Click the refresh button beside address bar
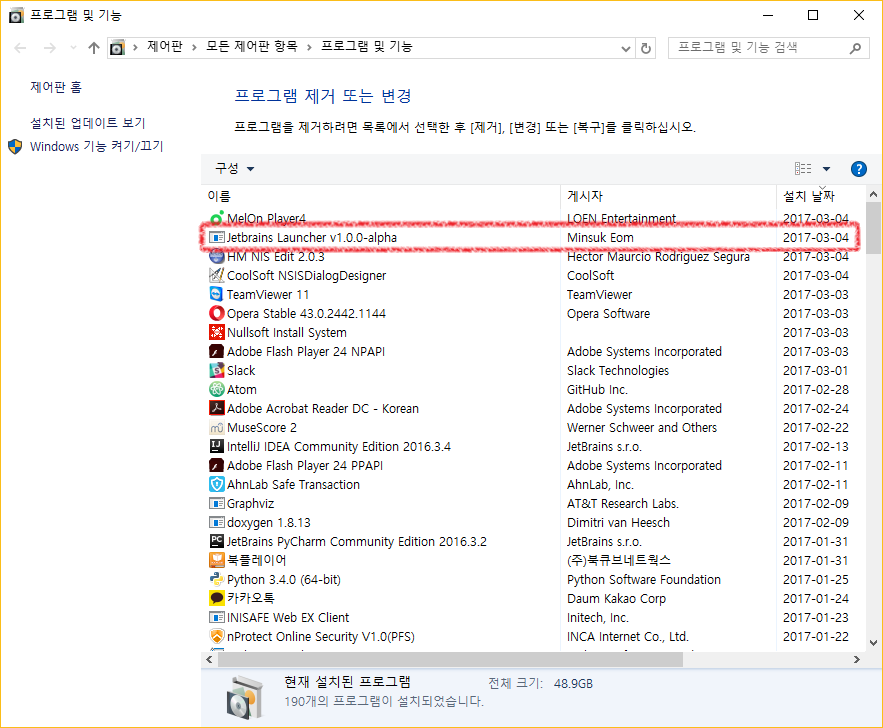This screenshot has width=883, height=728. coord(646,47)
